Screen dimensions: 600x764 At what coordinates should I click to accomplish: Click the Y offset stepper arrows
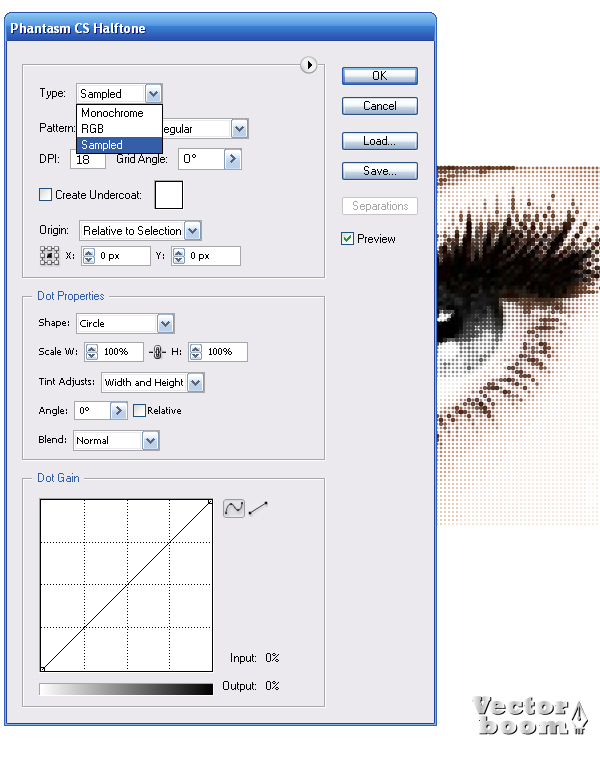click(x=179, y=256)
